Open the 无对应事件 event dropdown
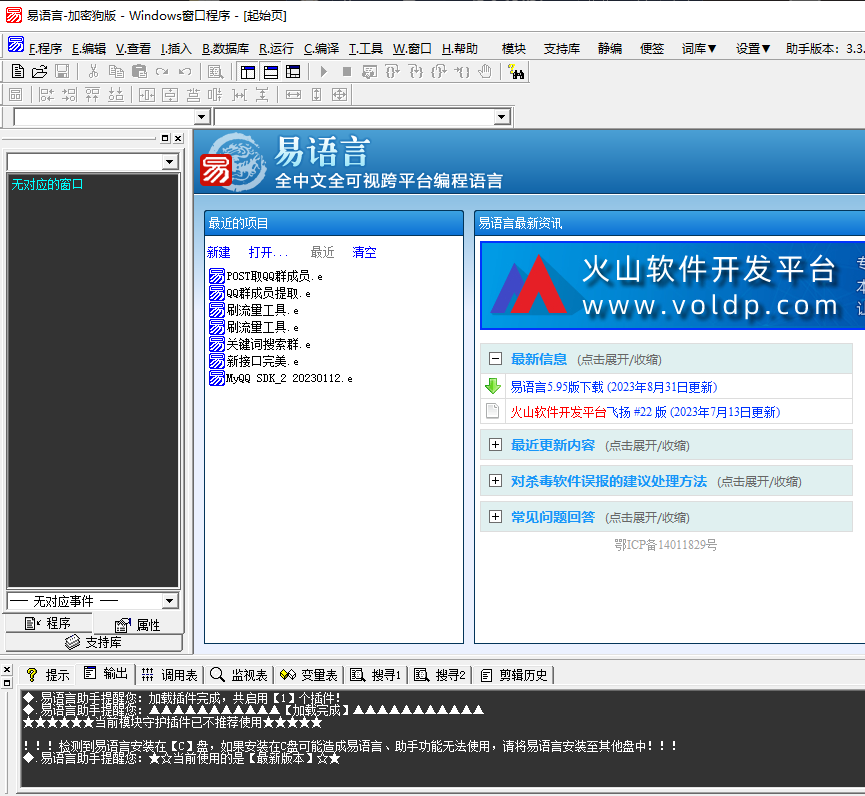This screenshot has height=796, width=865. click(170, 601)
